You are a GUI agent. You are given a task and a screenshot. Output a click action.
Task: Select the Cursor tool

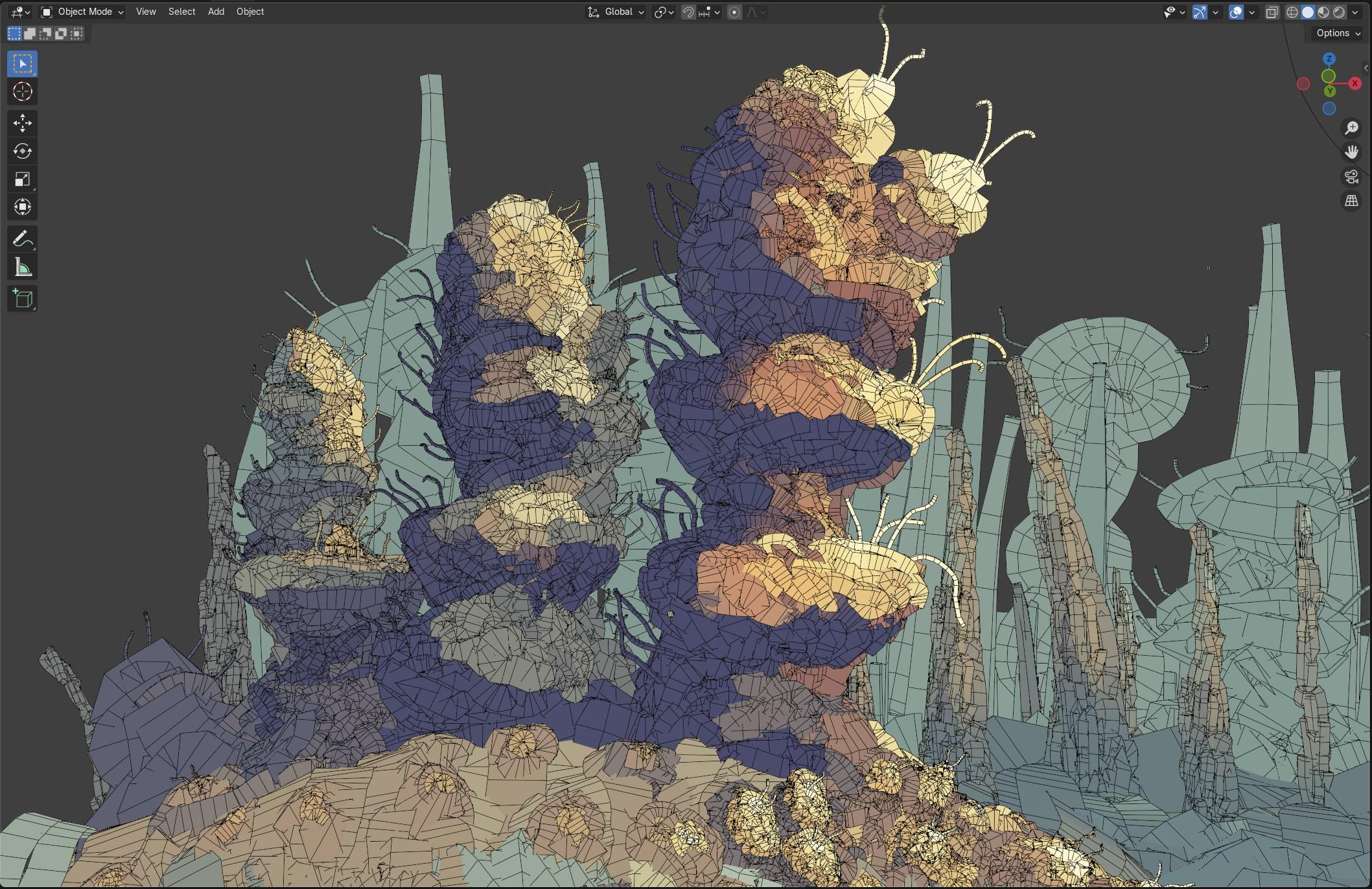click(22, 92)
